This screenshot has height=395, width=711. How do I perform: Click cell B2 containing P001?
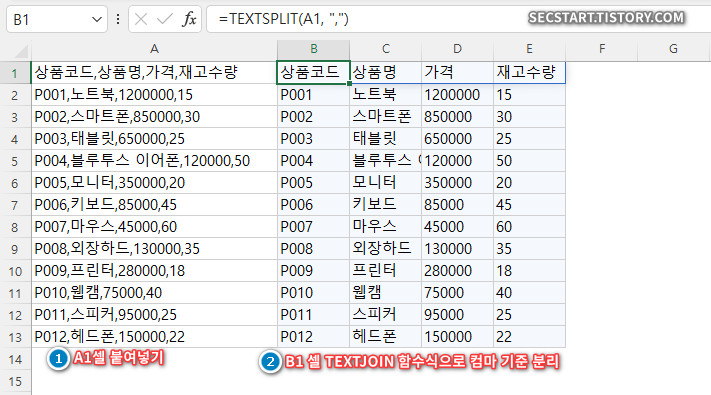[x=313, y=95]
